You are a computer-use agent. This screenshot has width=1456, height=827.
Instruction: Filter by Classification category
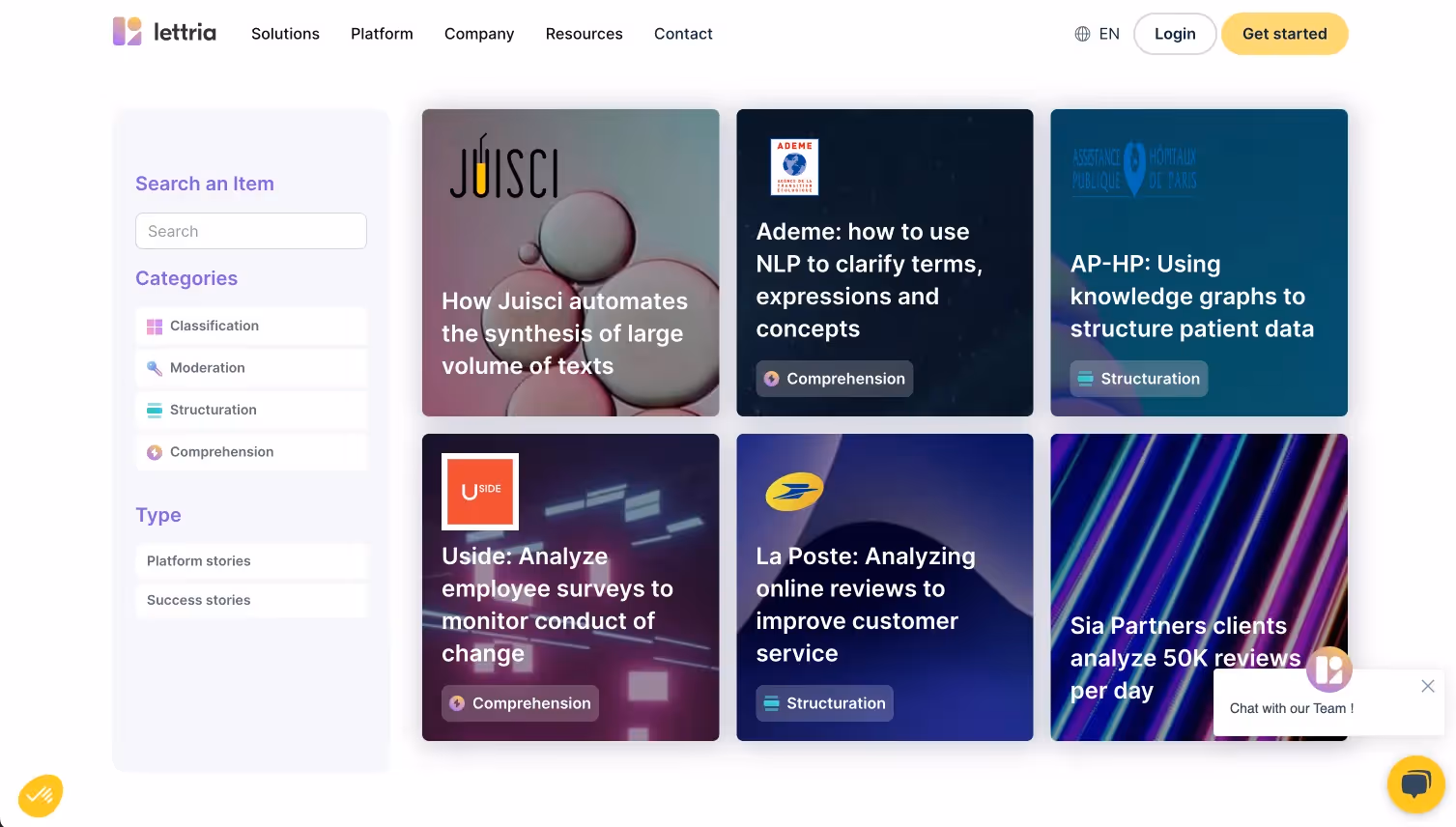pos(251,327)
